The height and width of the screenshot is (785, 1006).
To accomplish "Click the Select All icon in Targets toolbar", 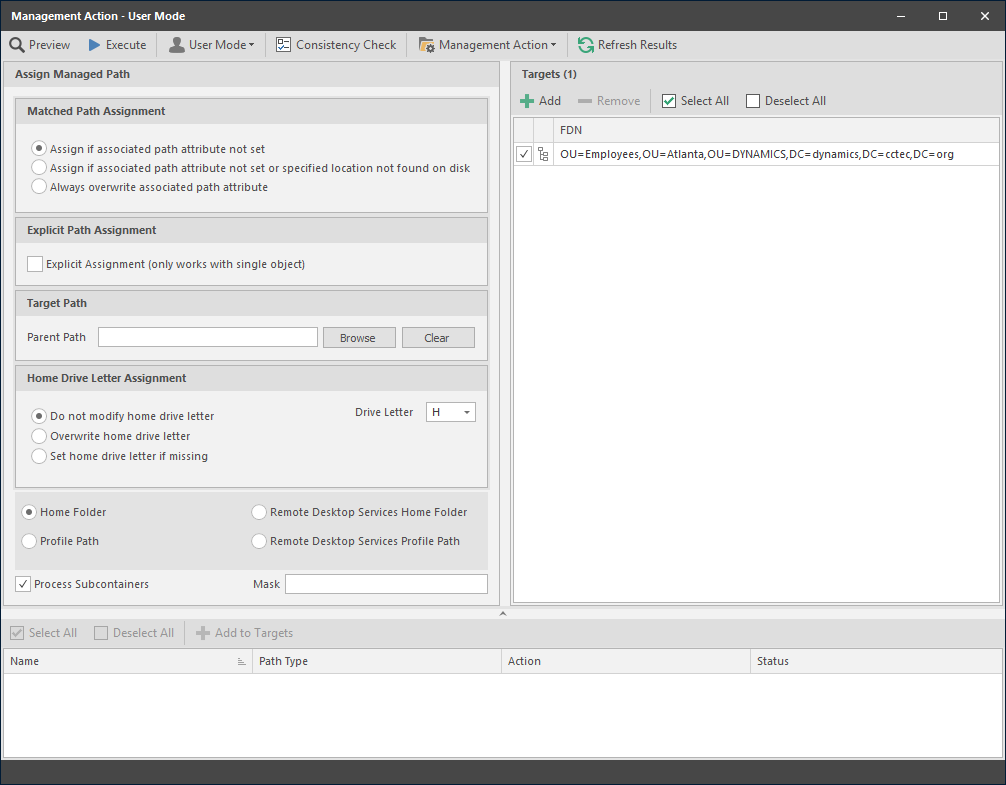I will (670, 101).
